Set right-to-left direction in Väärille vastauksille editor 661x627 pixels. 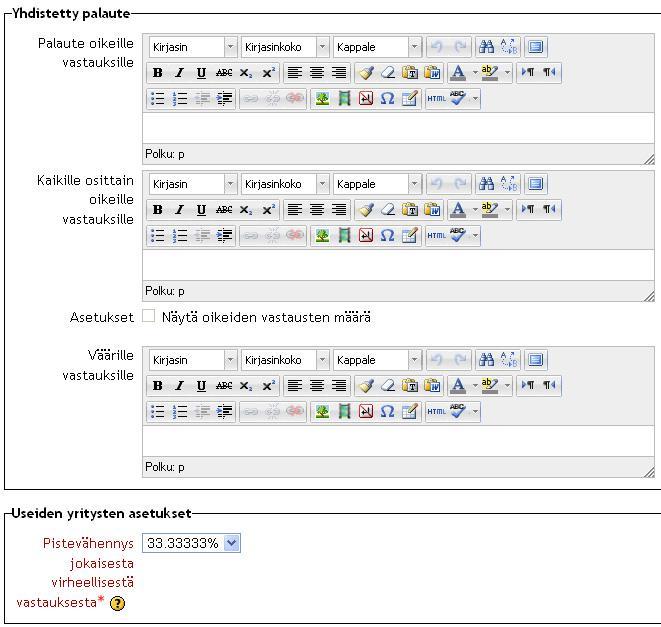pyautogui.click(x=549, y=385)
